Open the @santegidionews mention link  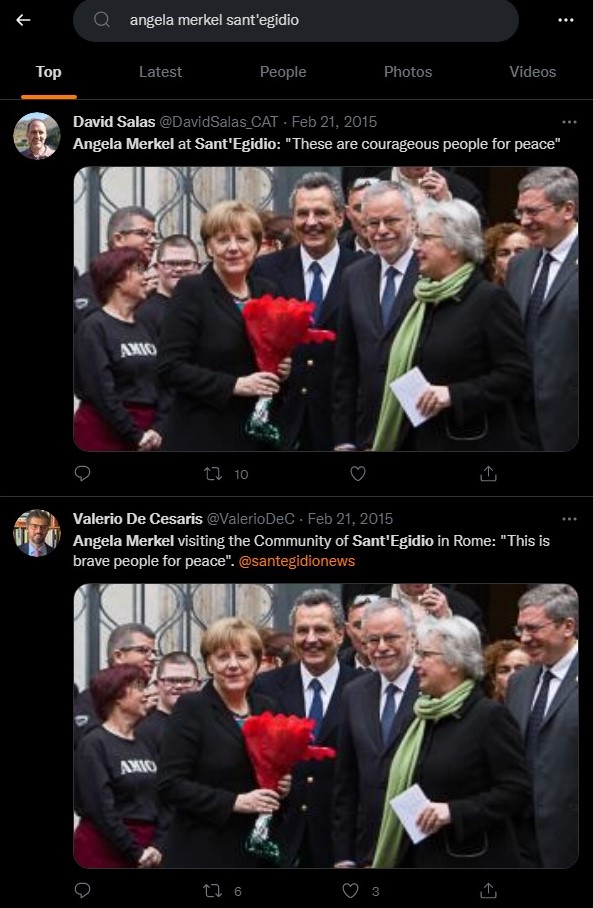click(x=296, y=561)
